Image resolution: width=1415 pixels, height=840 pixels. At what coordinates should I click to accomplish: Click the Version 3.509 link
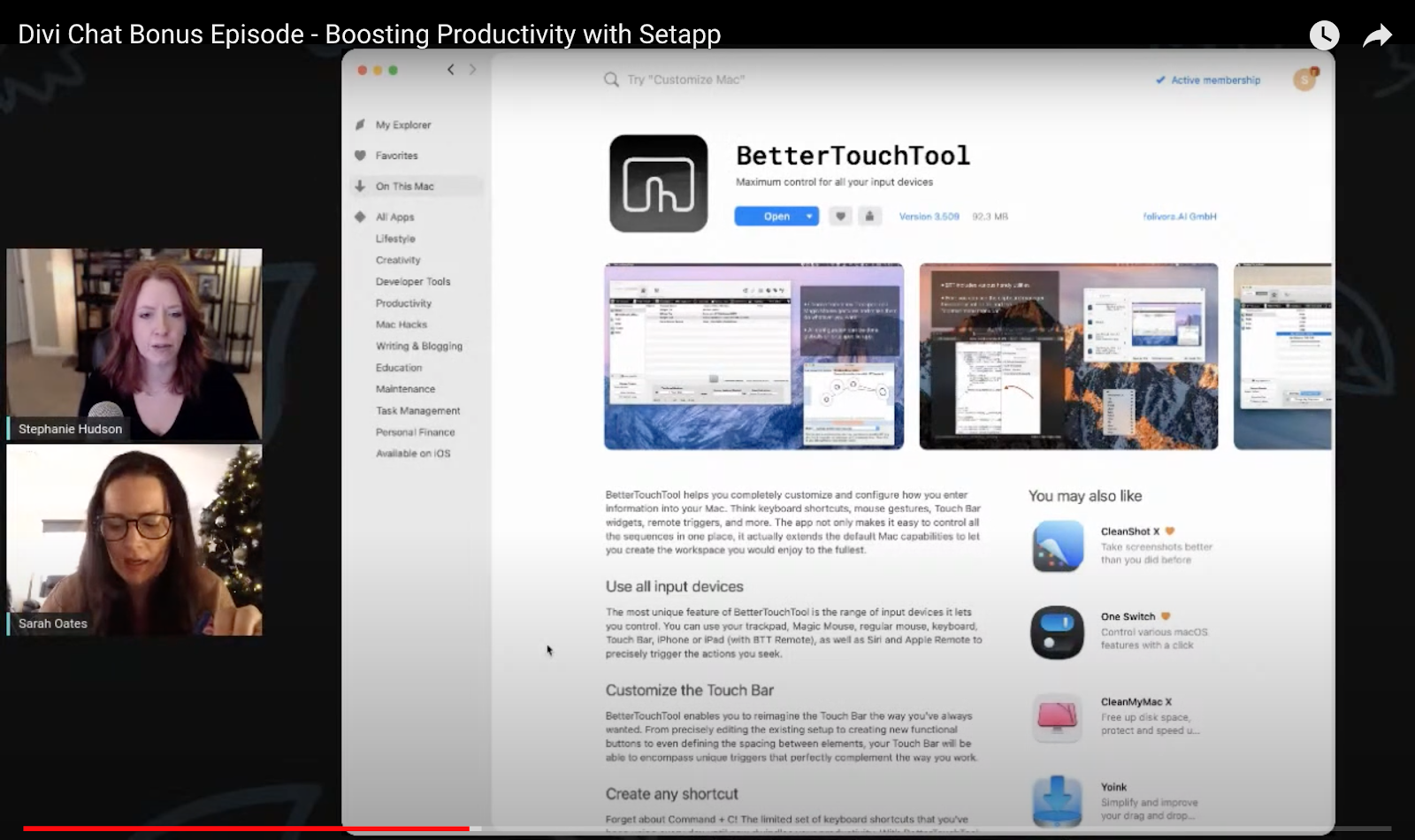929,217
